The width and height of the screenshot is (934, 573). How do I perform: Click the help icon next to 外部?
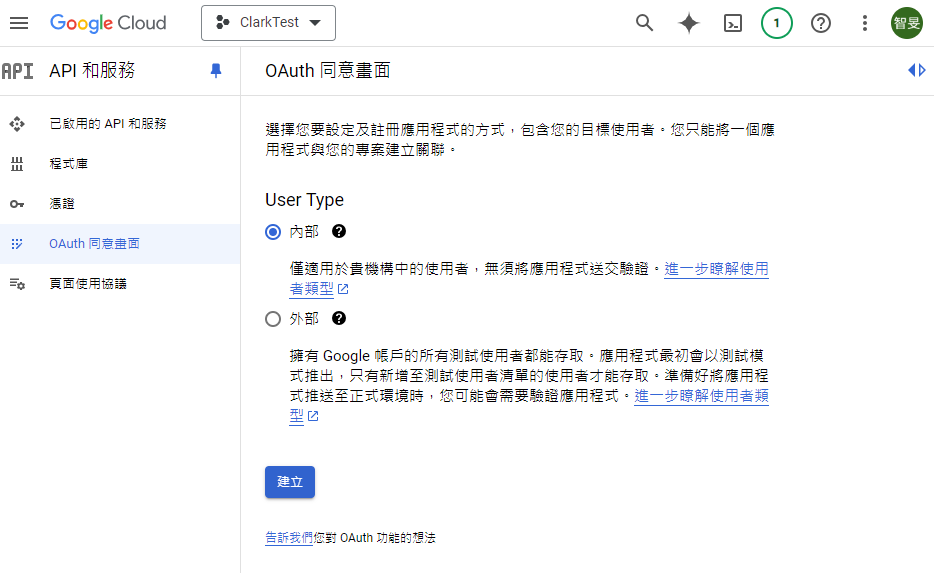click(339, 319)
